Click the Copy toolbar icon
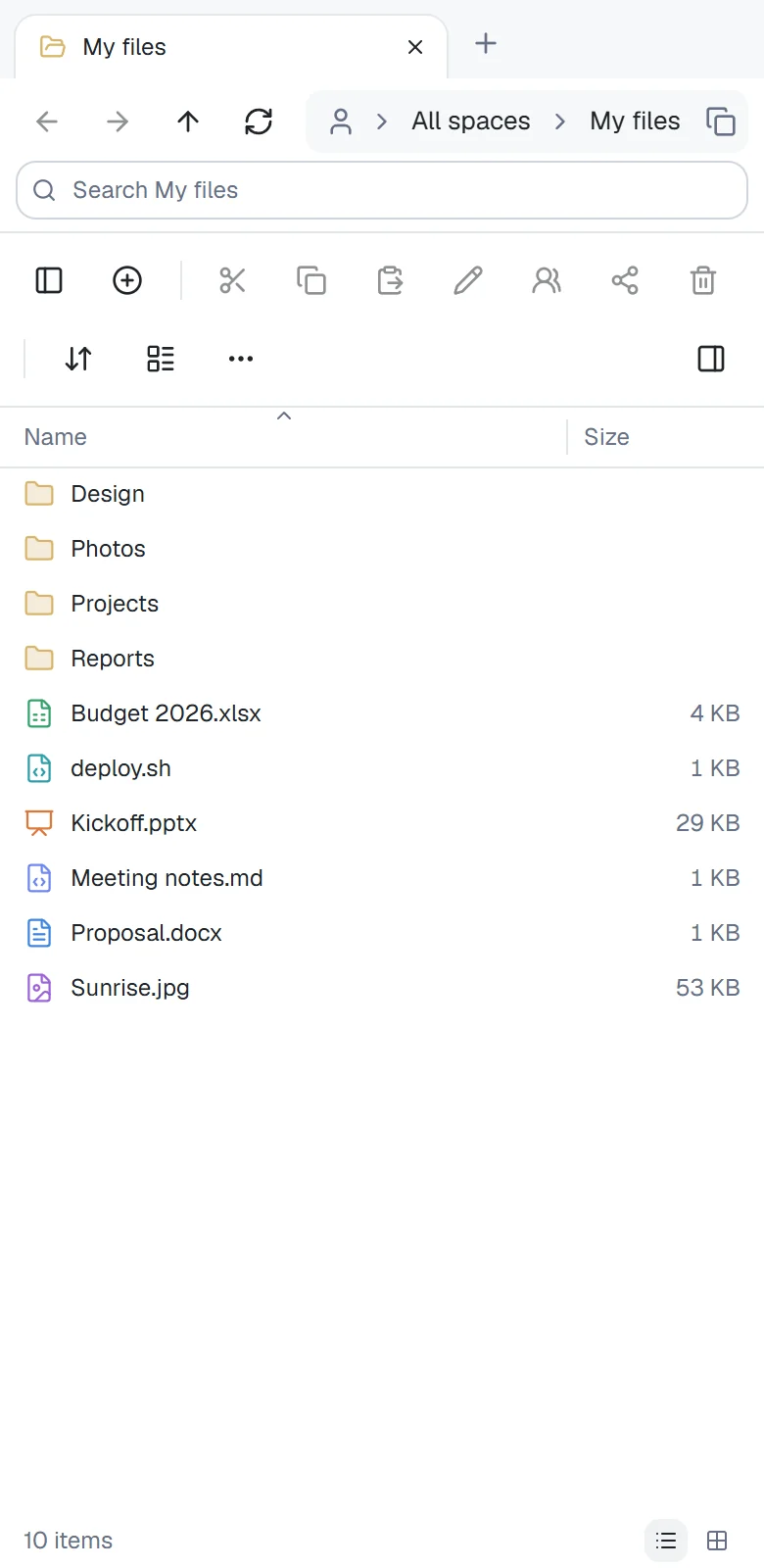 tap(311, 280)
